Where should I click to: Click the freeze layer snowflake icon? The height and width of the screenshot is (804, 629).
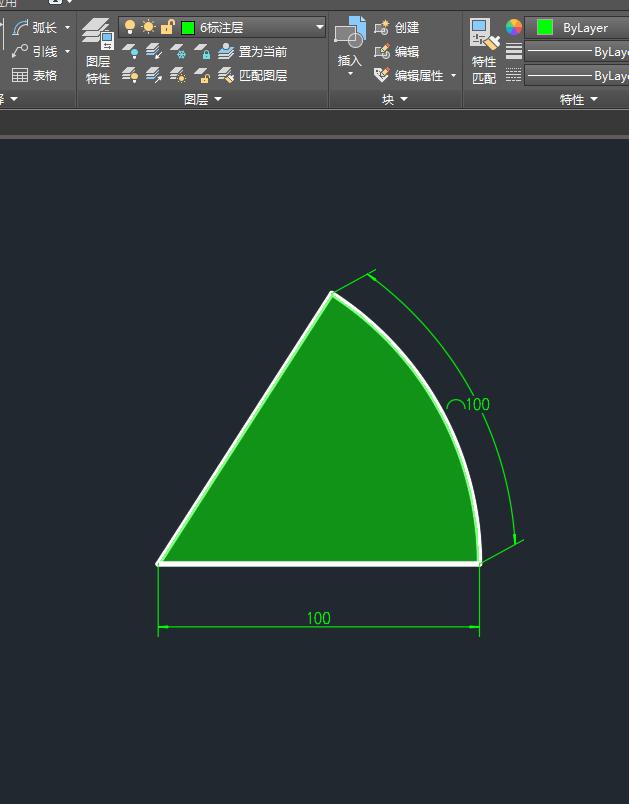coord(178,51)
